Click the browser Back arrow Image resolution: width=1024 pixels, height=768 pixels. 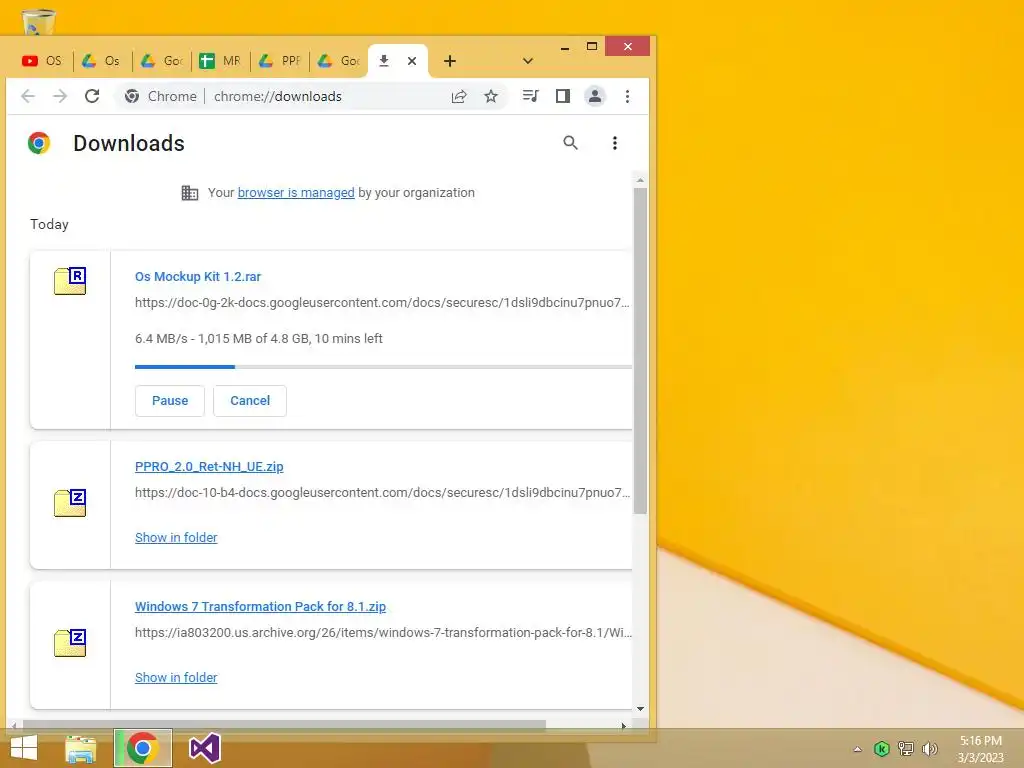pos(28,96)
